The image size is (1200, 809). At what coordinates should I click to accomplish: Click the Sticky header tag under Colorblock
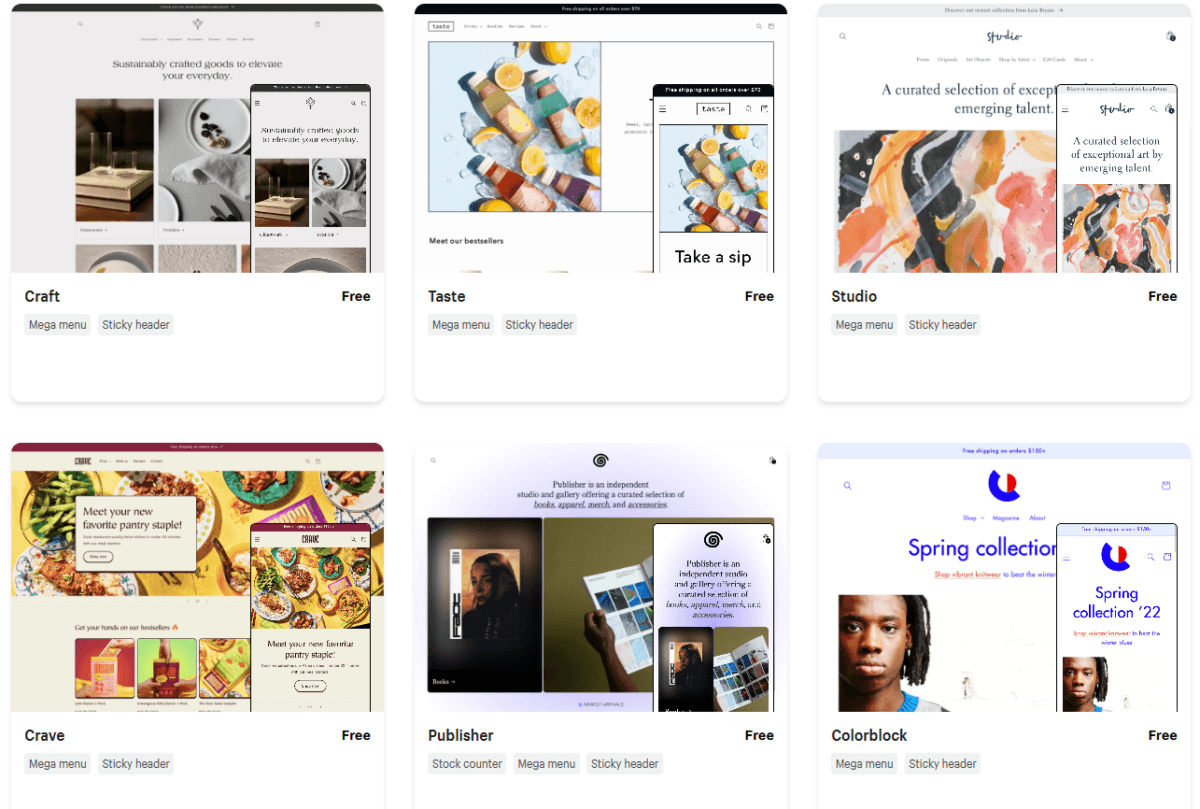pyautogui.click(x=943, y=764)
